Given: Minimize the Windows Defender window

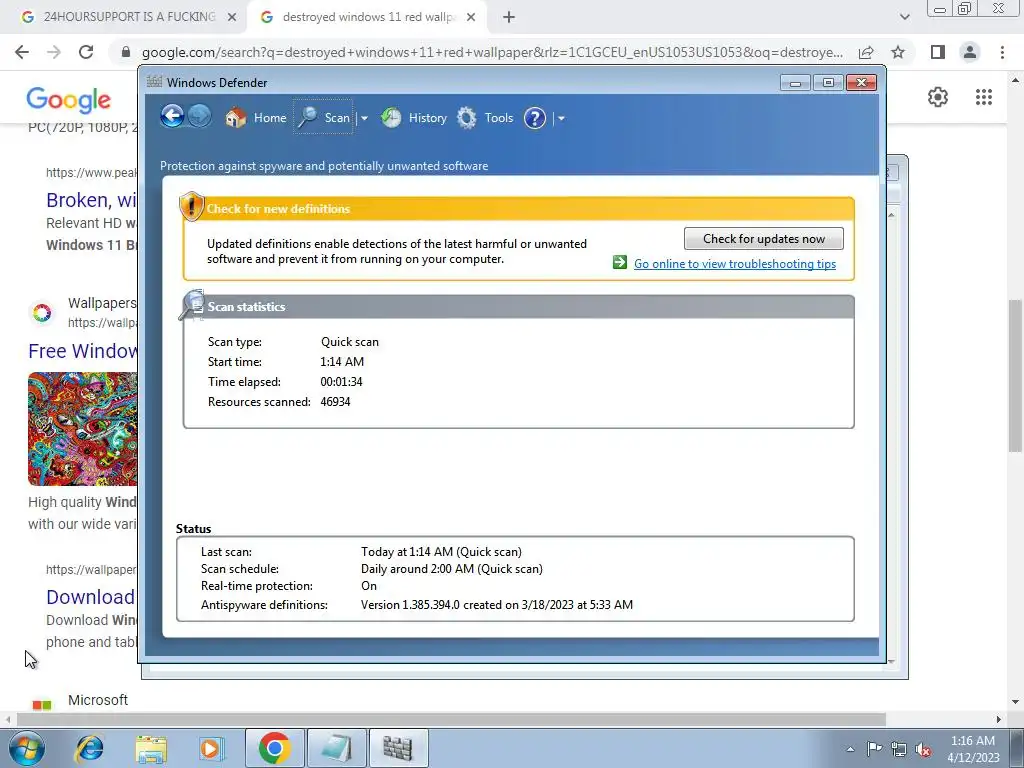Looking at the screenshot, I should (795, 82).
